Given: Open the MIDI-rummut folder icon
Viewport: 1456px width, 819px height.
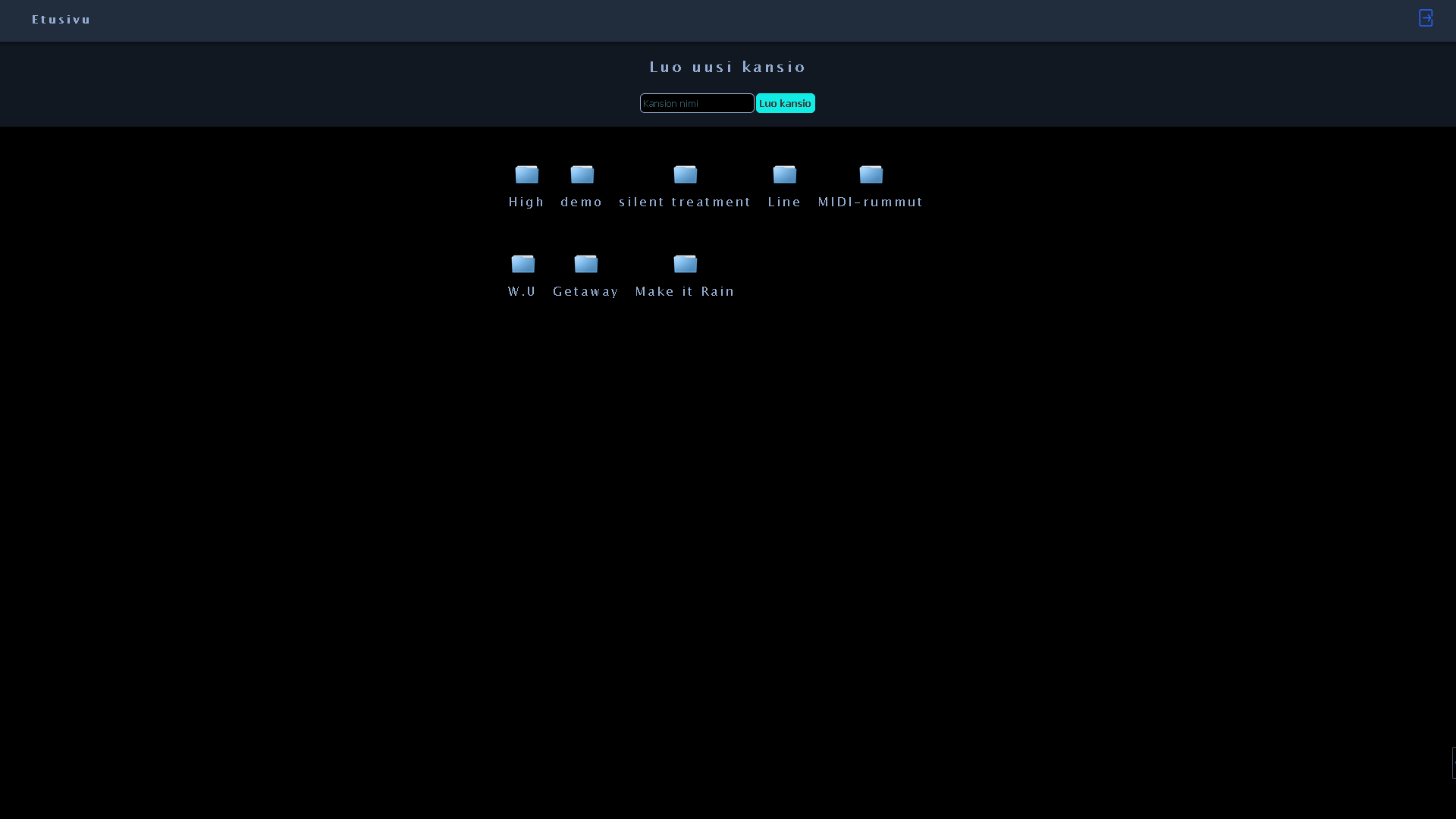Looking at the screenshot, I should point(871,174).
